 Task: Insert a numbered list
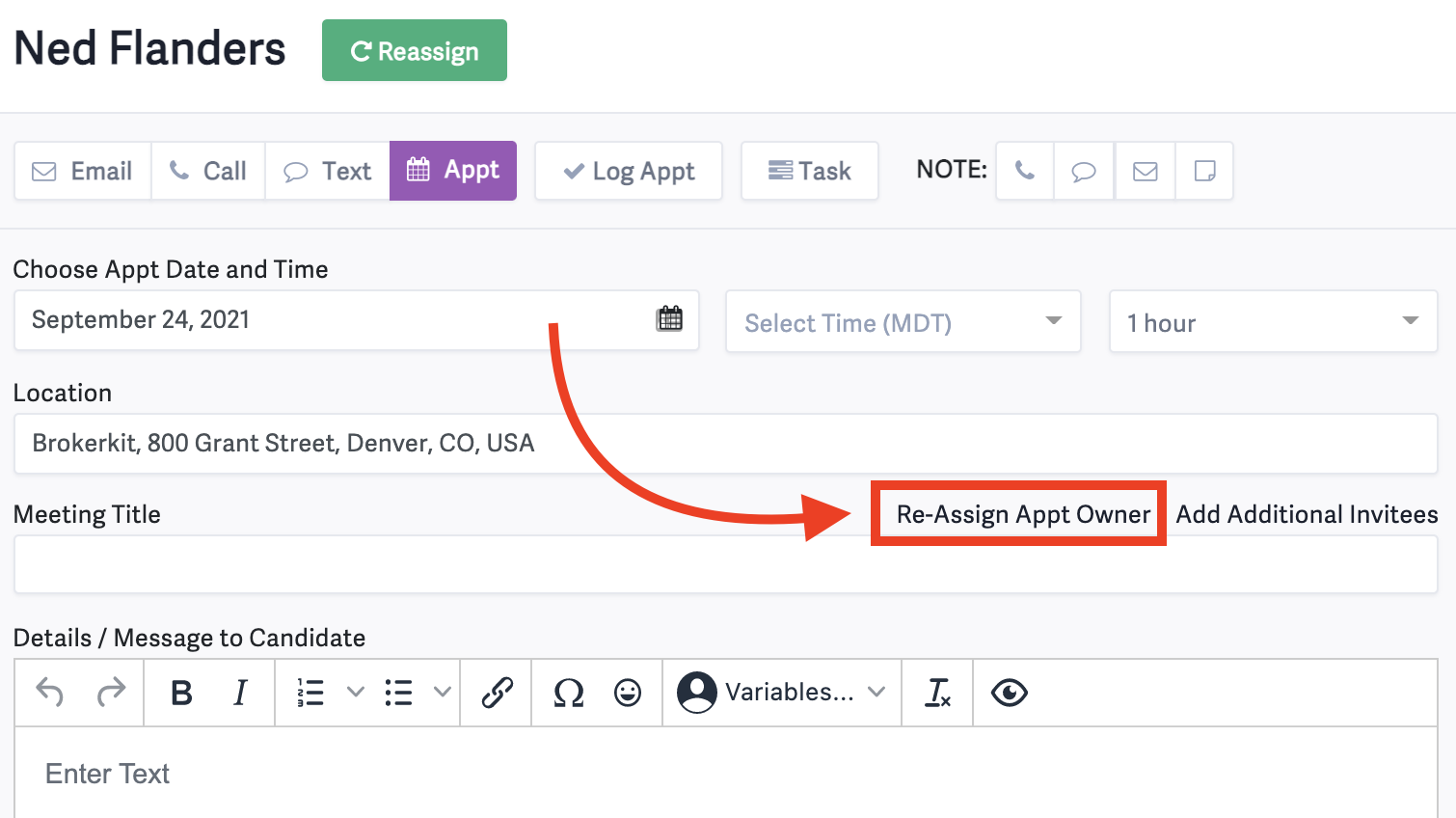point(310,693)
